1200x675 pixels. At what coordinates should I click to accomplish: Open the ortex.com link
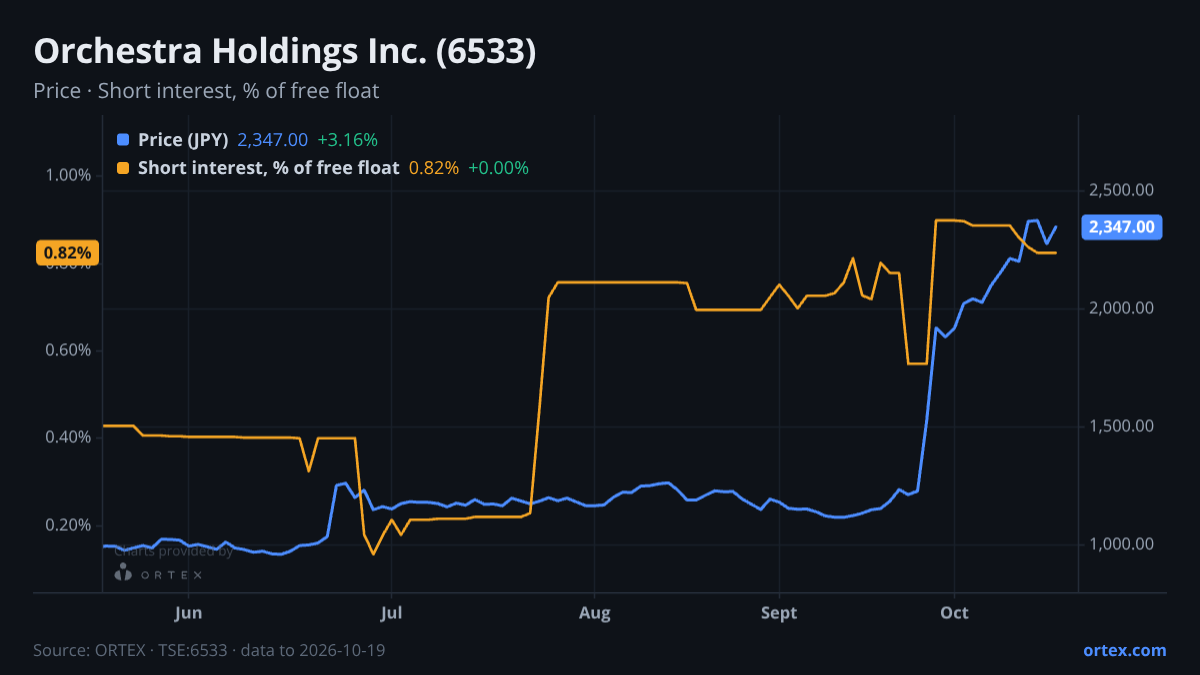click(x=1124, y=650)
